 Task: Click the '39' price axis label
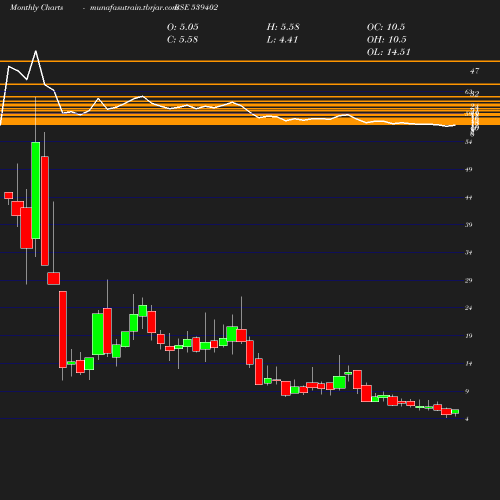(469, 225)
